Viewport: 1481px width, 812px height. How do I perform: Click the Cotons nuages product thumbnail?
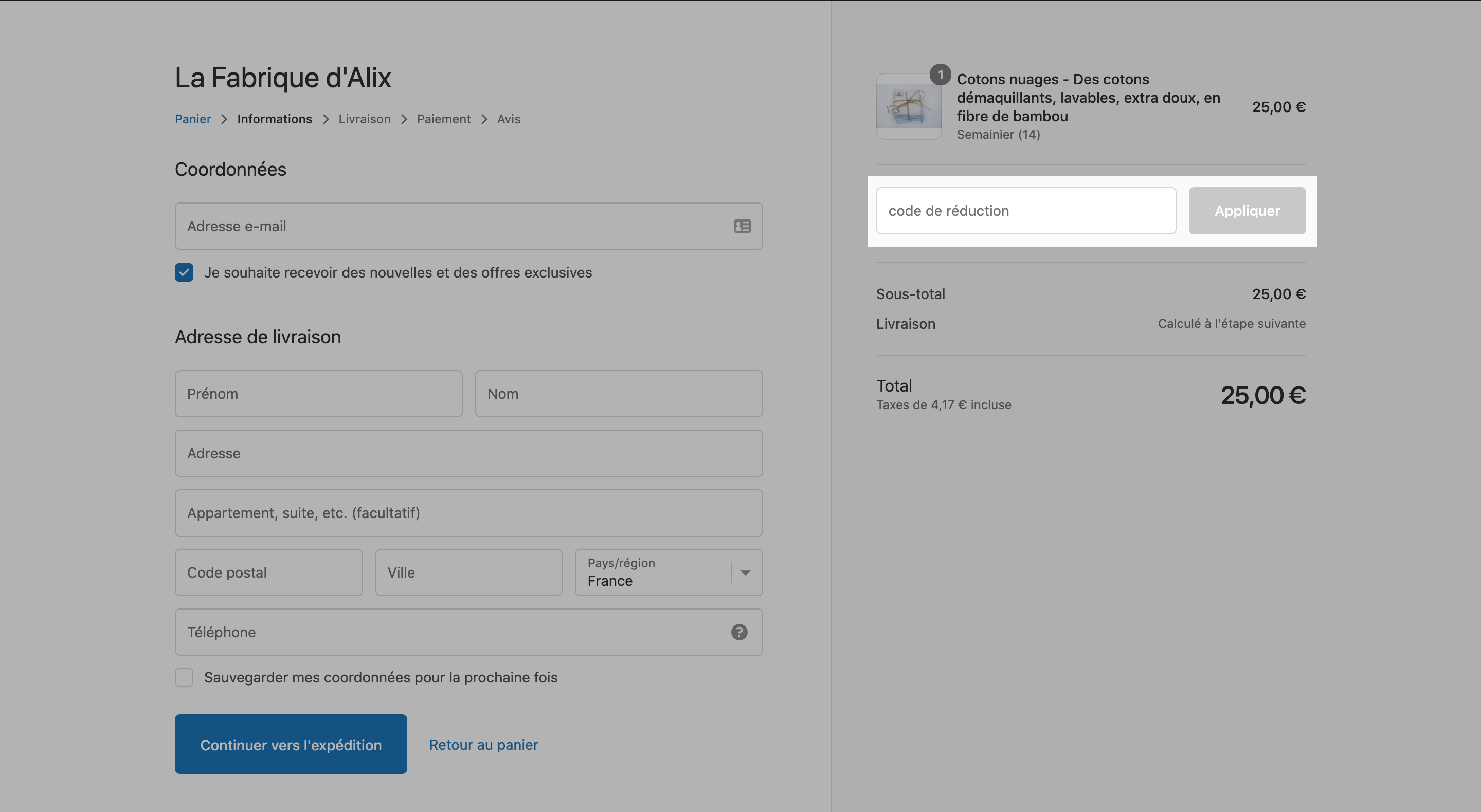pos(908,106)
